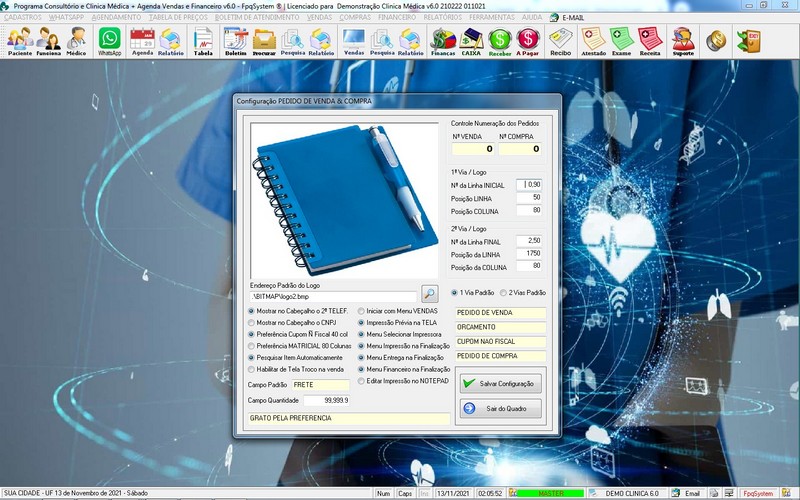This screenshot has height=500, width=800.
Task: Click Email in the status bar
Action: tap(692, 493)
